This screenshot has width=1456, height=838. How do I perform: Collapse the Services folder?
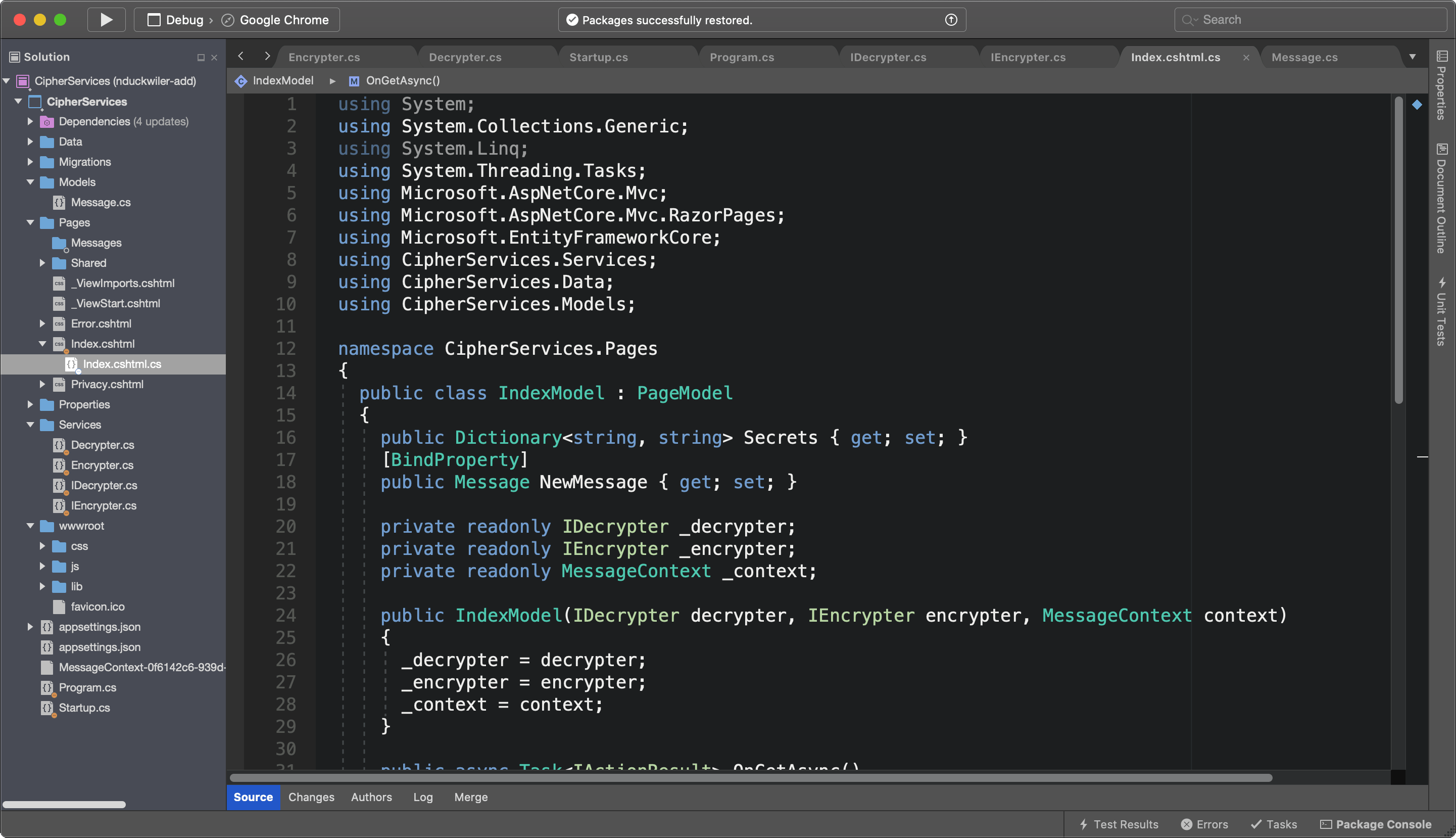coord(30,425)
